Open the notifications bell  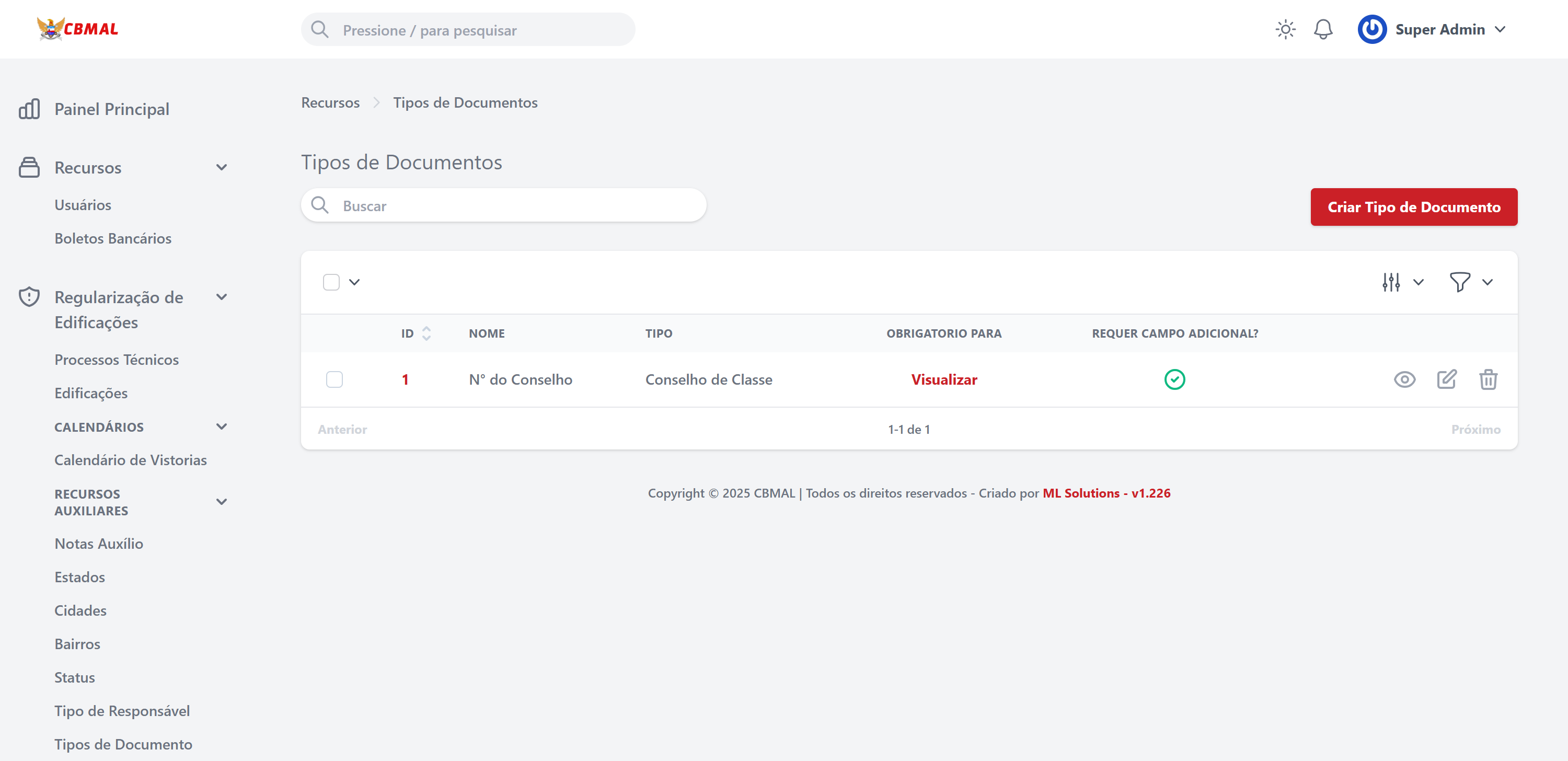[1322, 29]
